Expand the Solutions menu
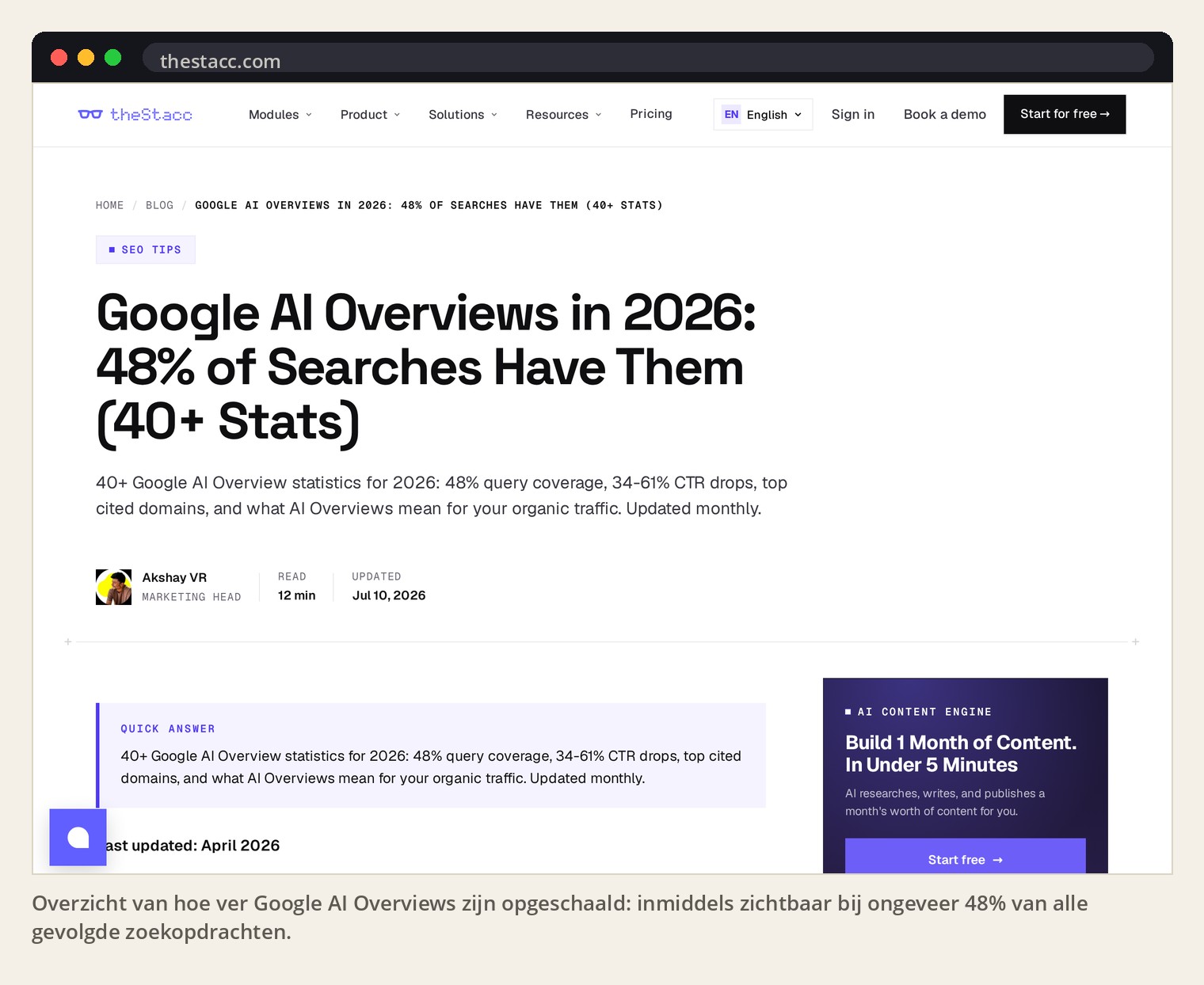Viewport: 1204px width, 985px height. click(x=463, y=115)
